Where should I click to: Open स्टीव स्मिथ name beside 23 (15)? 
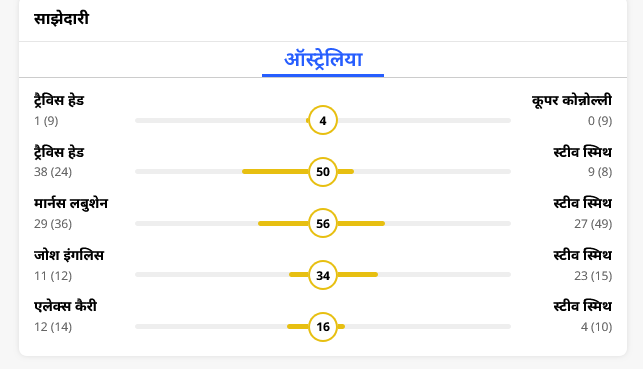pyautogui.click(x=582, y=255)
